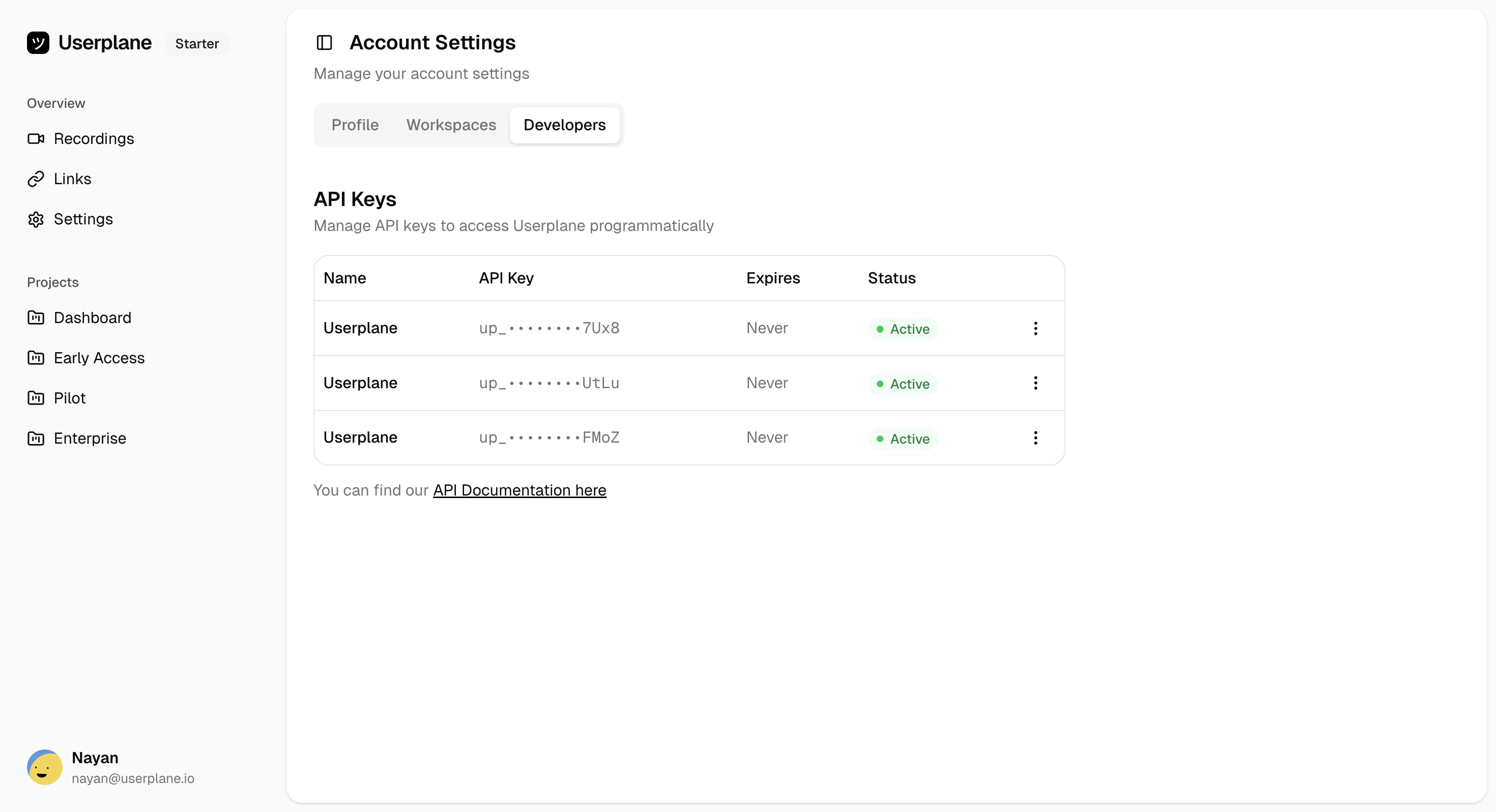Click the Active status badge on the first key

tap(903, 329)
